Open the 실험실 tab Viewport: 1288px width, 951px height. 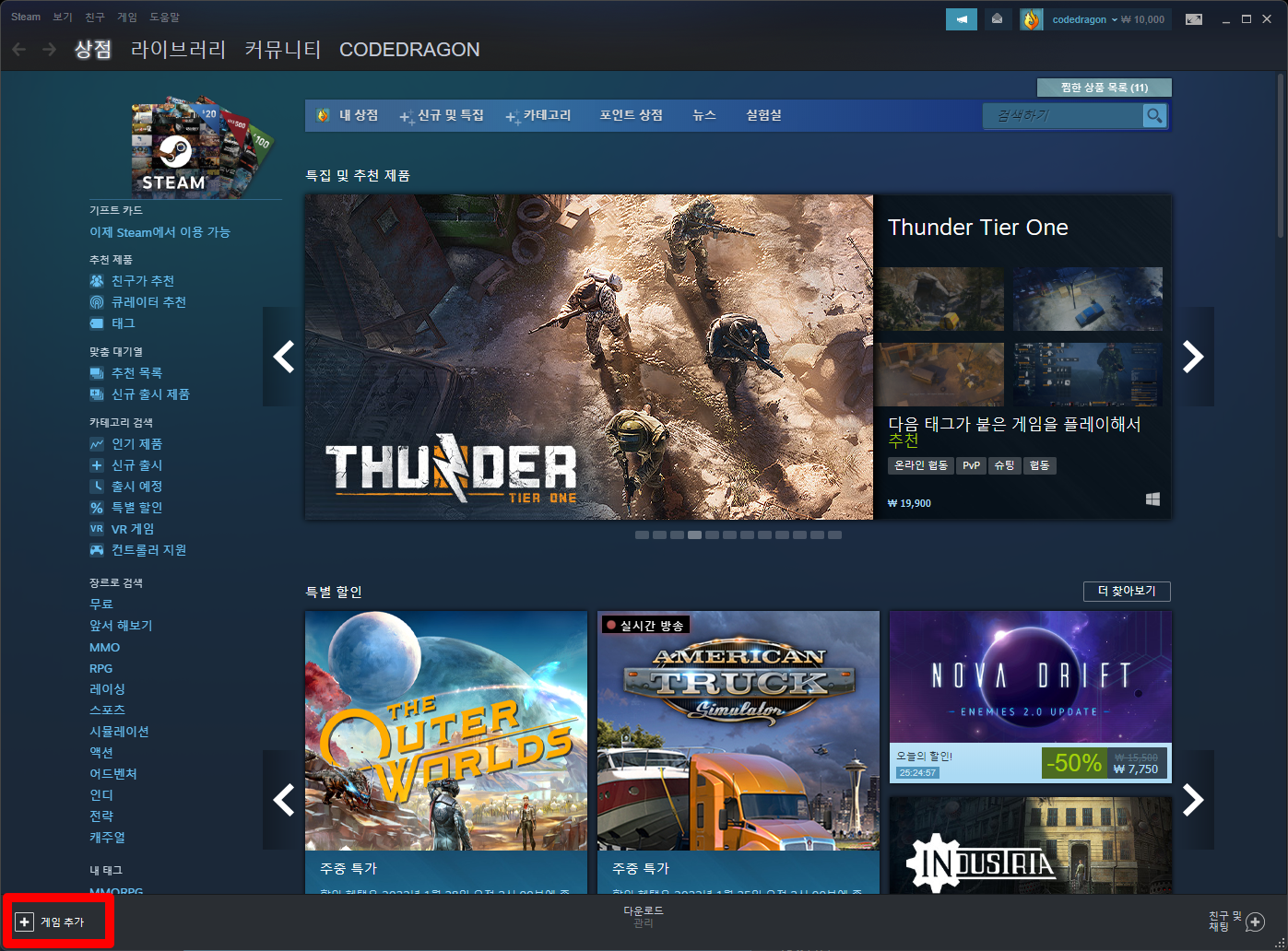click(763, 115)
